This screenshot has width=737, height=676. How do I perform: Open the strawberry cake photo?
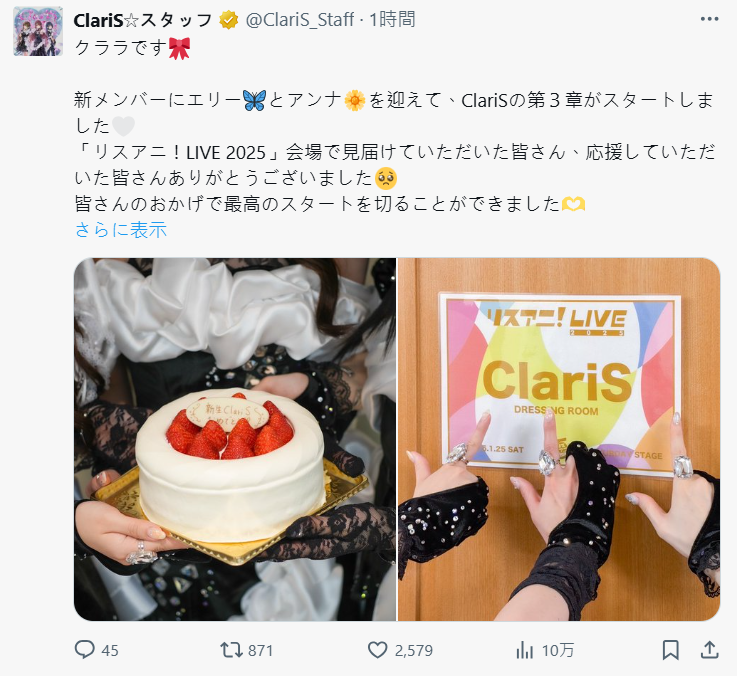point(235,439)
